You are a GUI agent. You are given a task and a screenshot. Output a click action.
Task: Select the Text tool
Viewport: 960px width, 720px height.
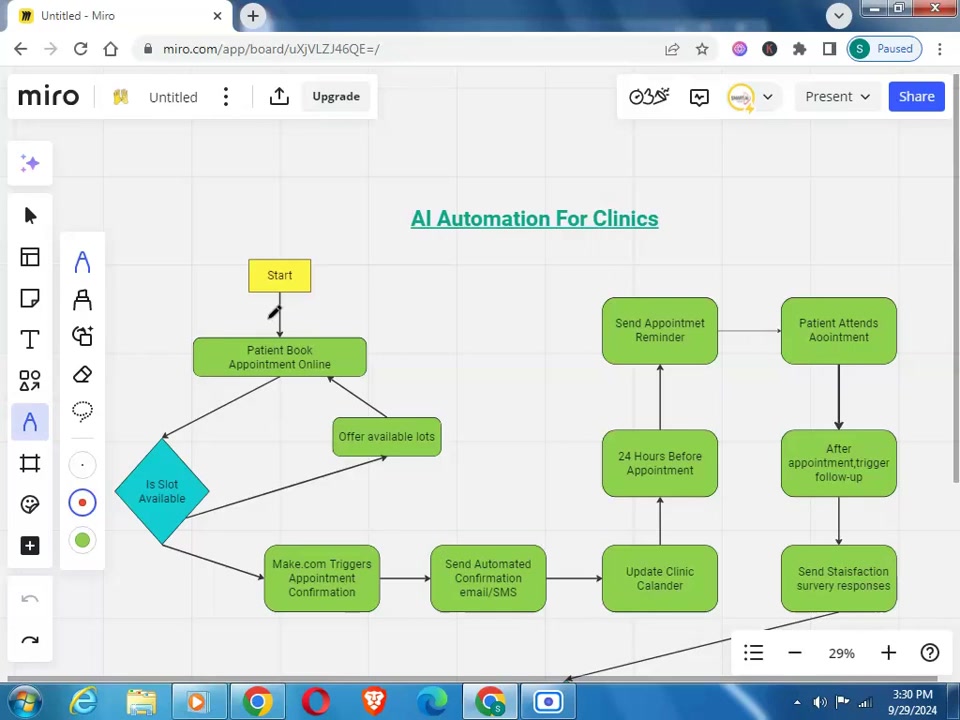[x=30, y=339]
